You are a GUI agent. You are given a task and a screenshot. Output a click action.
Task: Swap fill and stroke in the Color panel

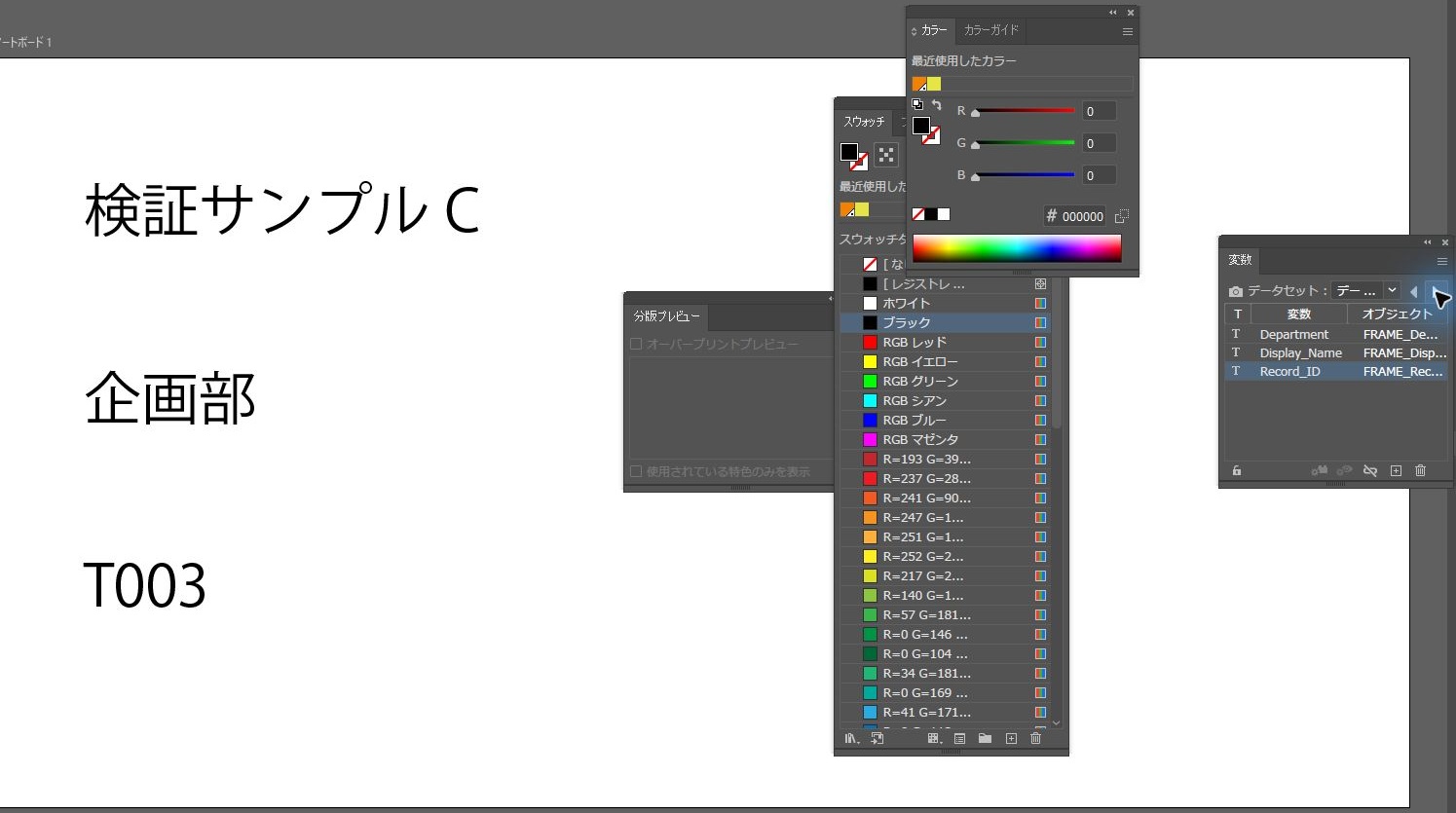click(936, 104)
